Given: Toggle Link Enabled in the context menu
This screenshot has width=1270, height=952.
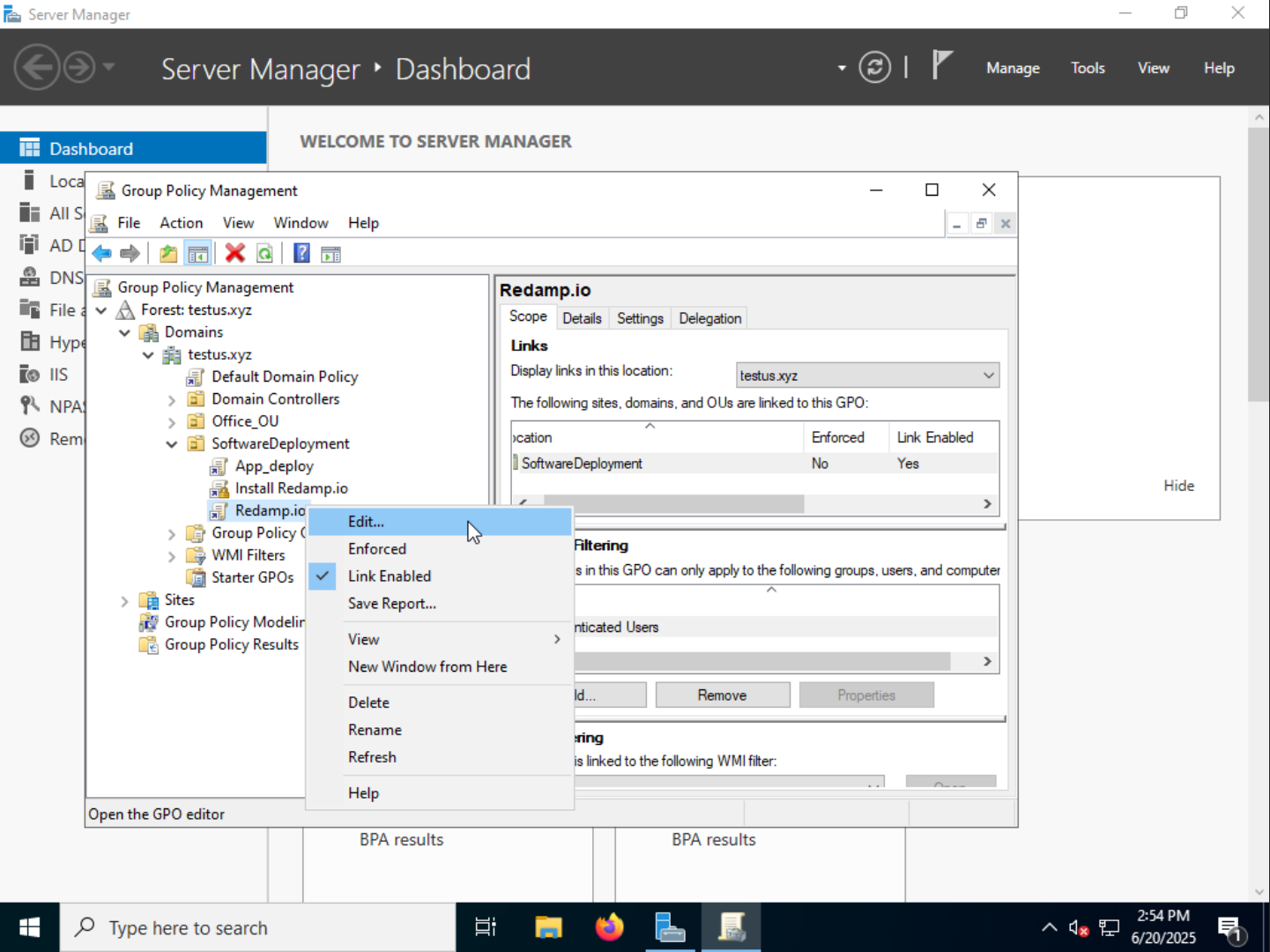Looking at the screenshot, I should point(441,576).
